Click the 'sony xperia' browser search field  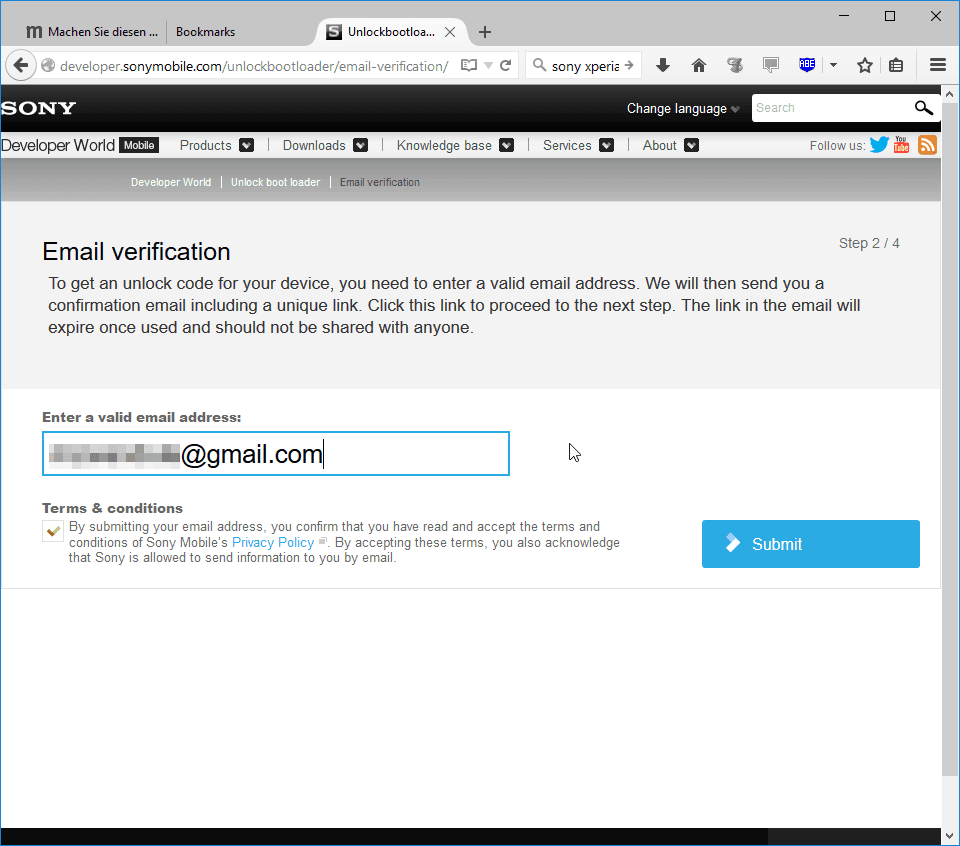(585, 66)
